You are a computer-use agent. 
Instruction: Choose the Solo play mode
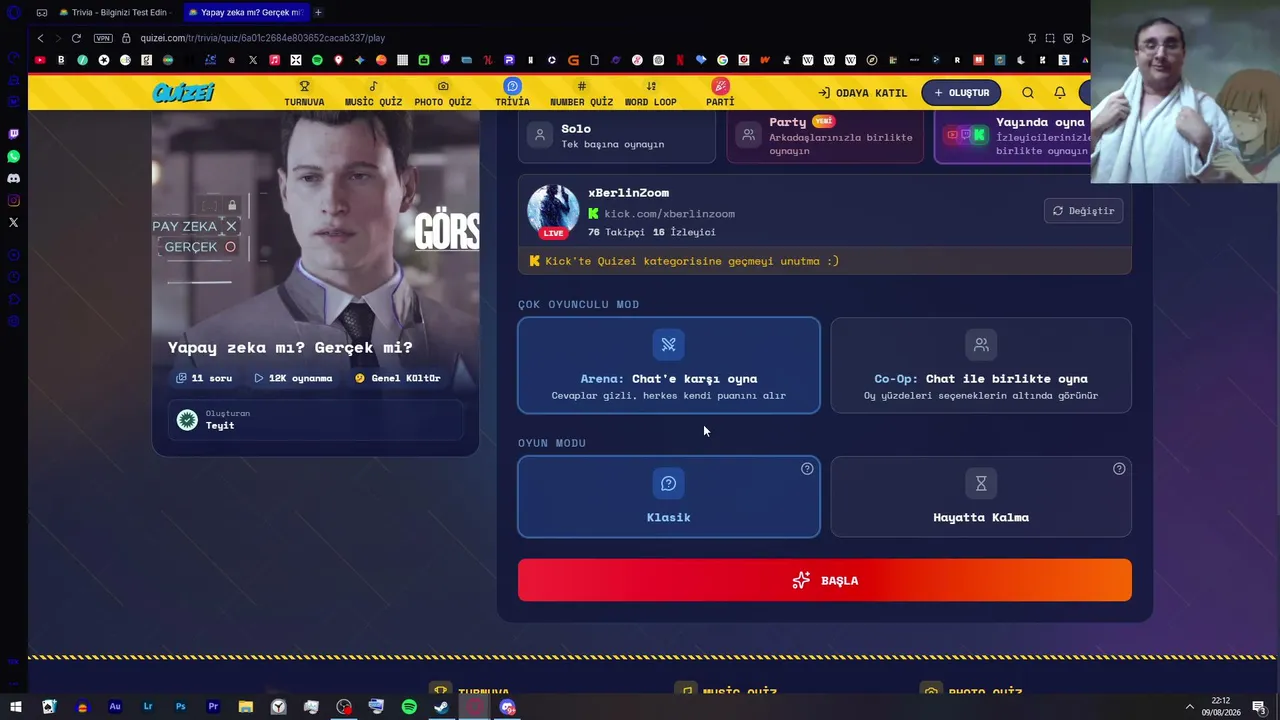coord(617,136)
